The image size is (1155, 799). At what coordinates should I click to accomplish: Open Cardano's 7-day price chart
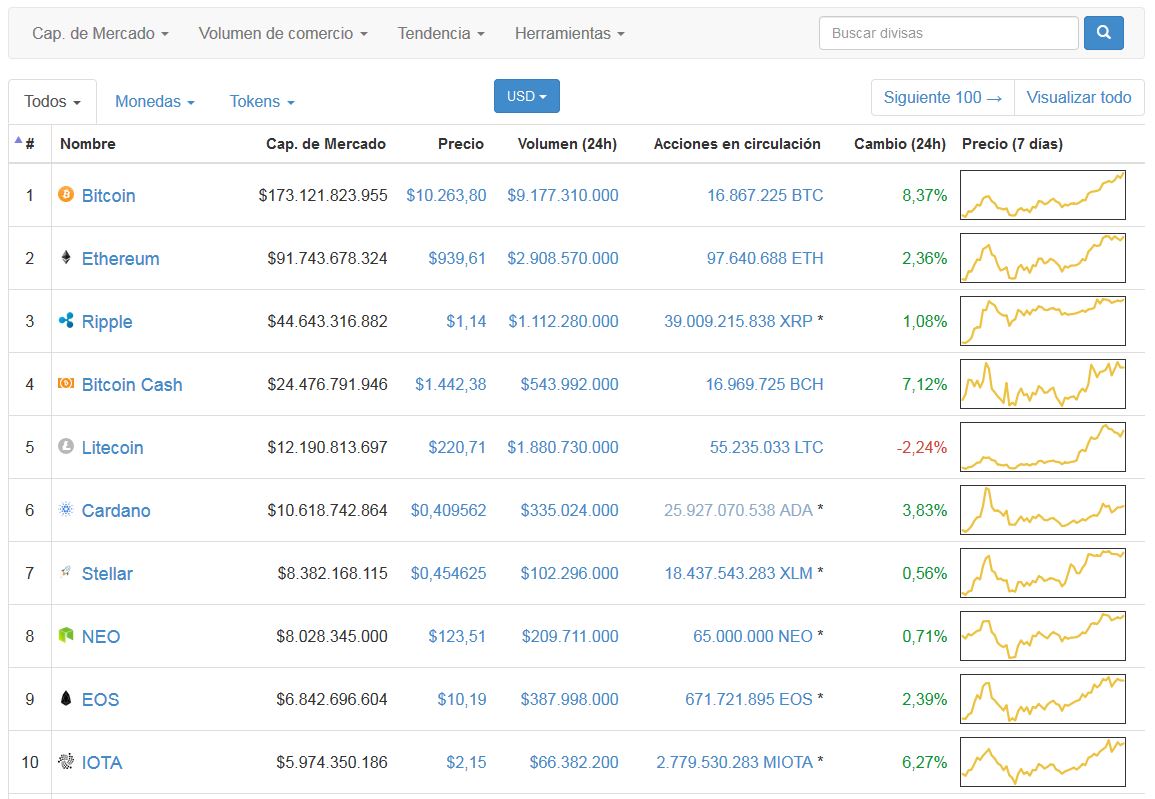(x=1043, y=510)
